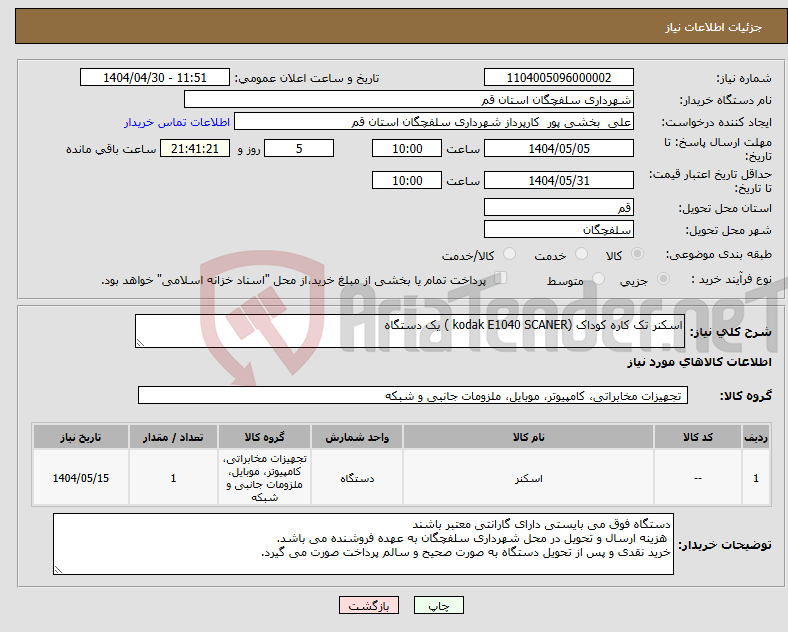
Task: Click the price validity time 10:00 field
Action: point(407,180)
